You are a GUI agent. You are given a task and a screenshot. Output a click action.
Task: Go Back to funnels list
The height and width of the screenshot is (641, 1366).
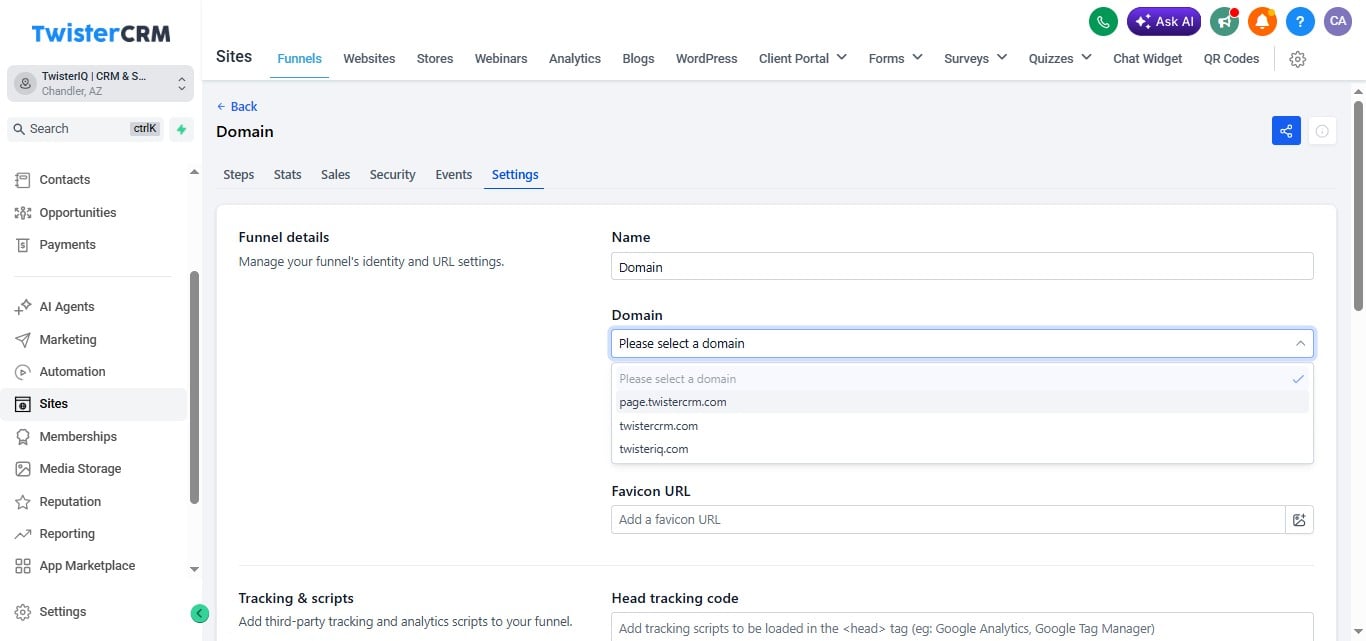coord(237,107)
